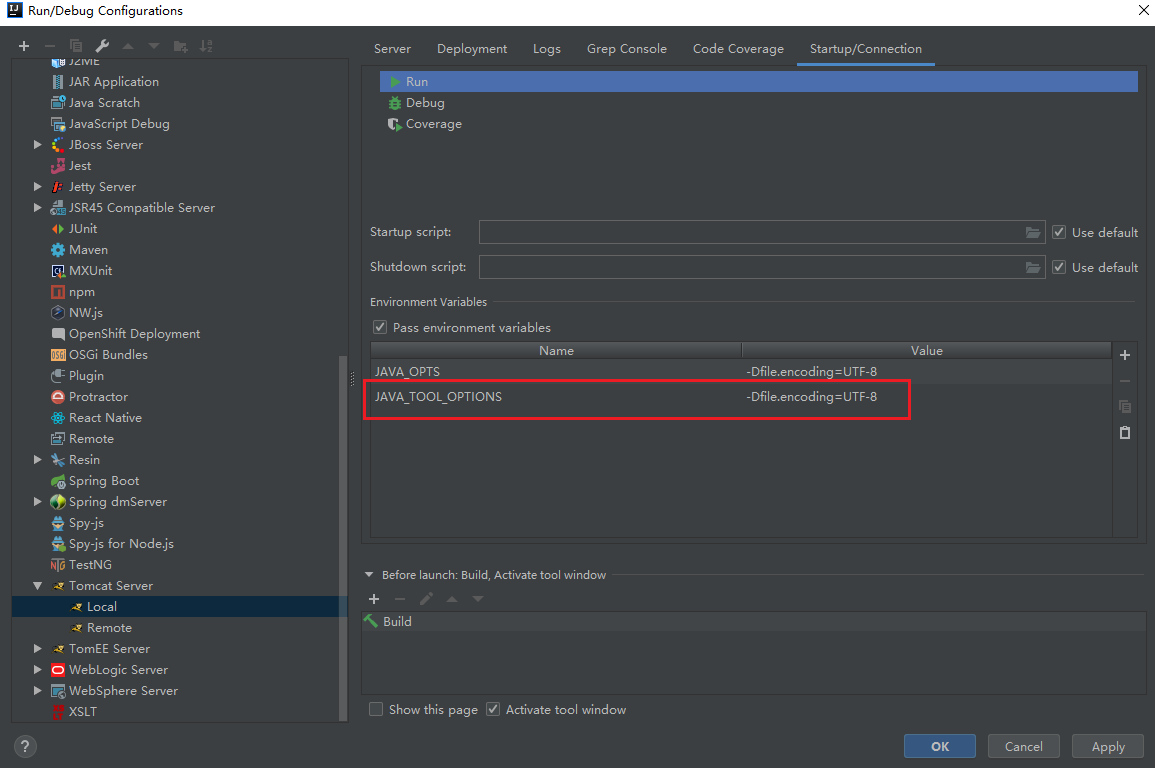This screenshot has width=1155, height=768.
Task: Select Tomcat Remote configuration
Action: pyautogui.click(x=109, y=628)
